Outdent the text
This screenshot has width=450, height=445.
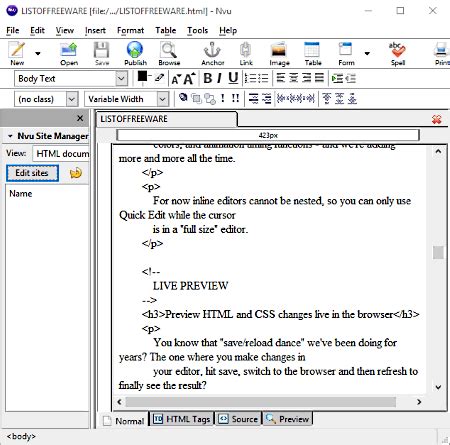click(x=350, y=79)
